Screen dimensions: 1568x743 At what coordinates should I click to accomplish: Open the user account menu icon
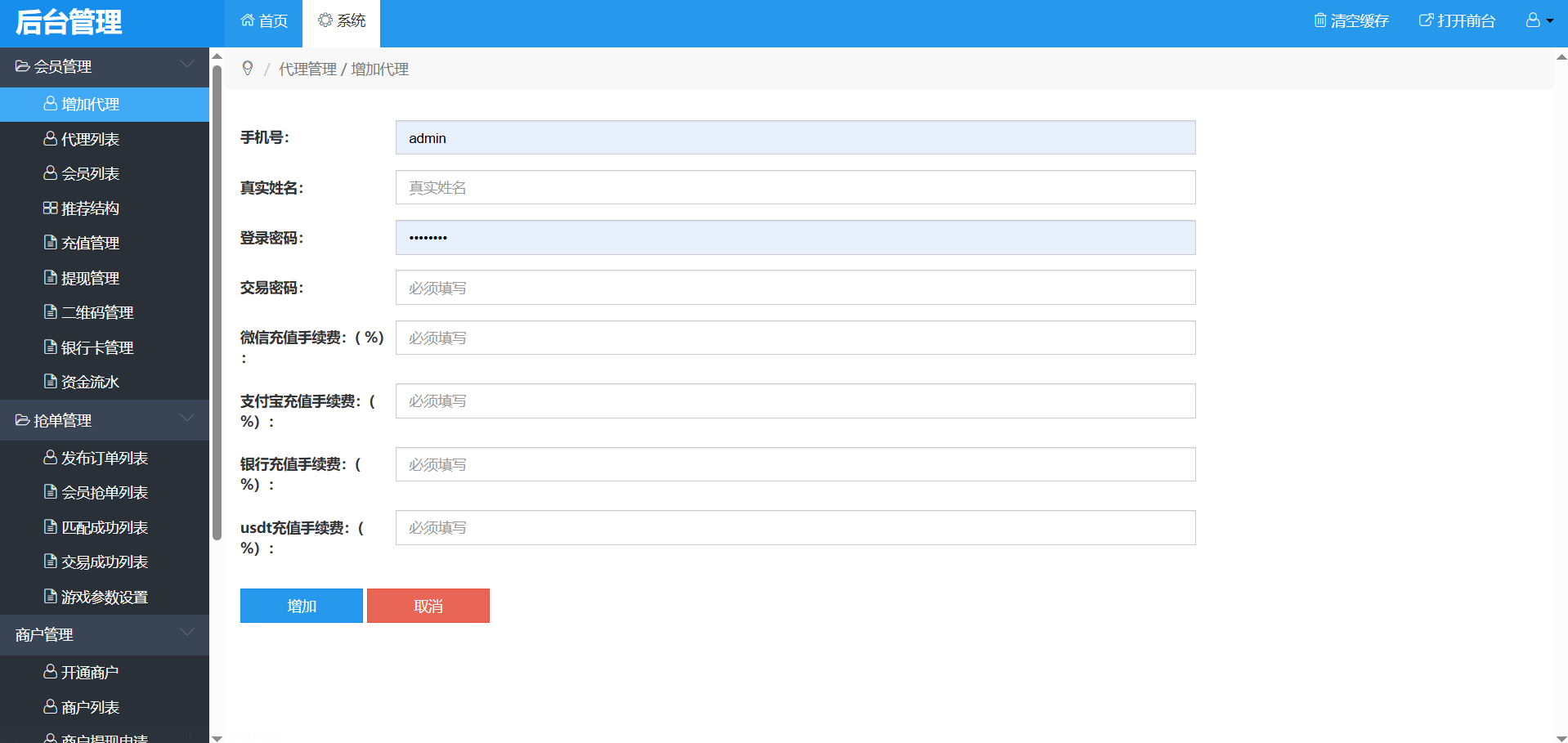point(1533,20)
